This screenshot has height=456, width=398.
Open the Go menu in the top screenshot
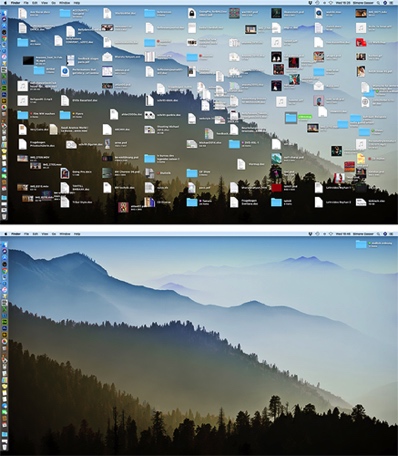coord(54,3)
